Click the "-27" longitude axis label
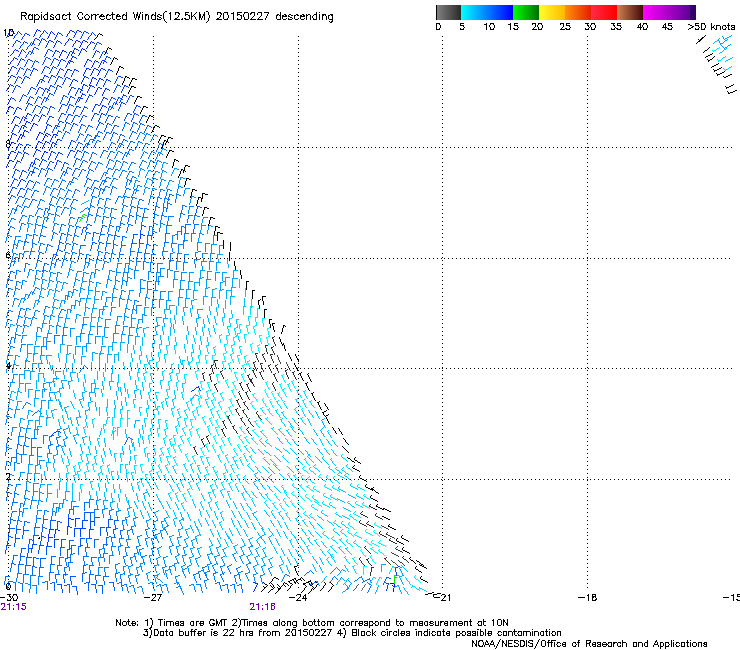The width and height of the screenshot is (740, 650). pyautogui.click(x=153, y=598)
